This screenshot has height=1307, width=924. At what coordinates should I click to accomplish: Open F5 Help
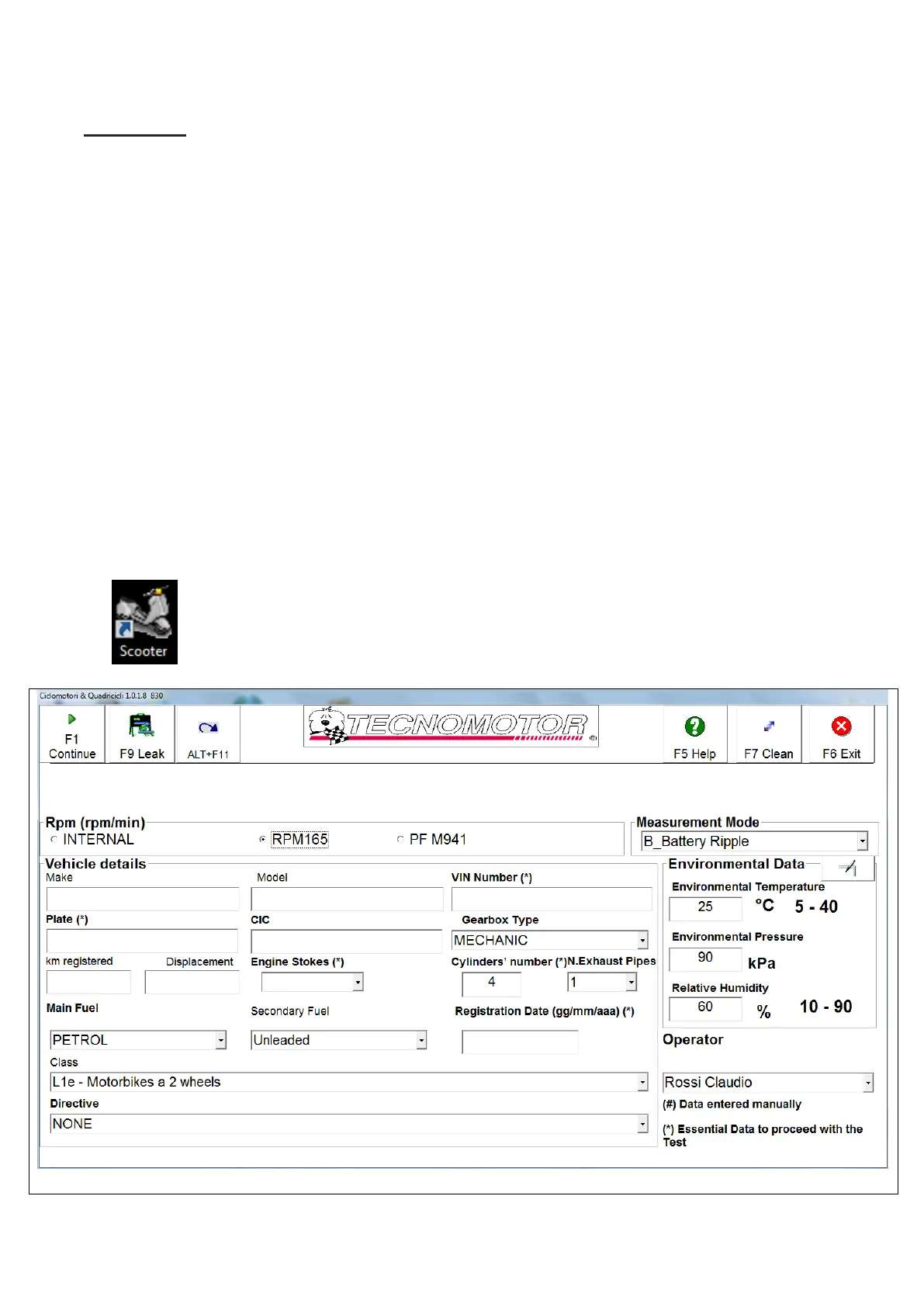(694, 734)
